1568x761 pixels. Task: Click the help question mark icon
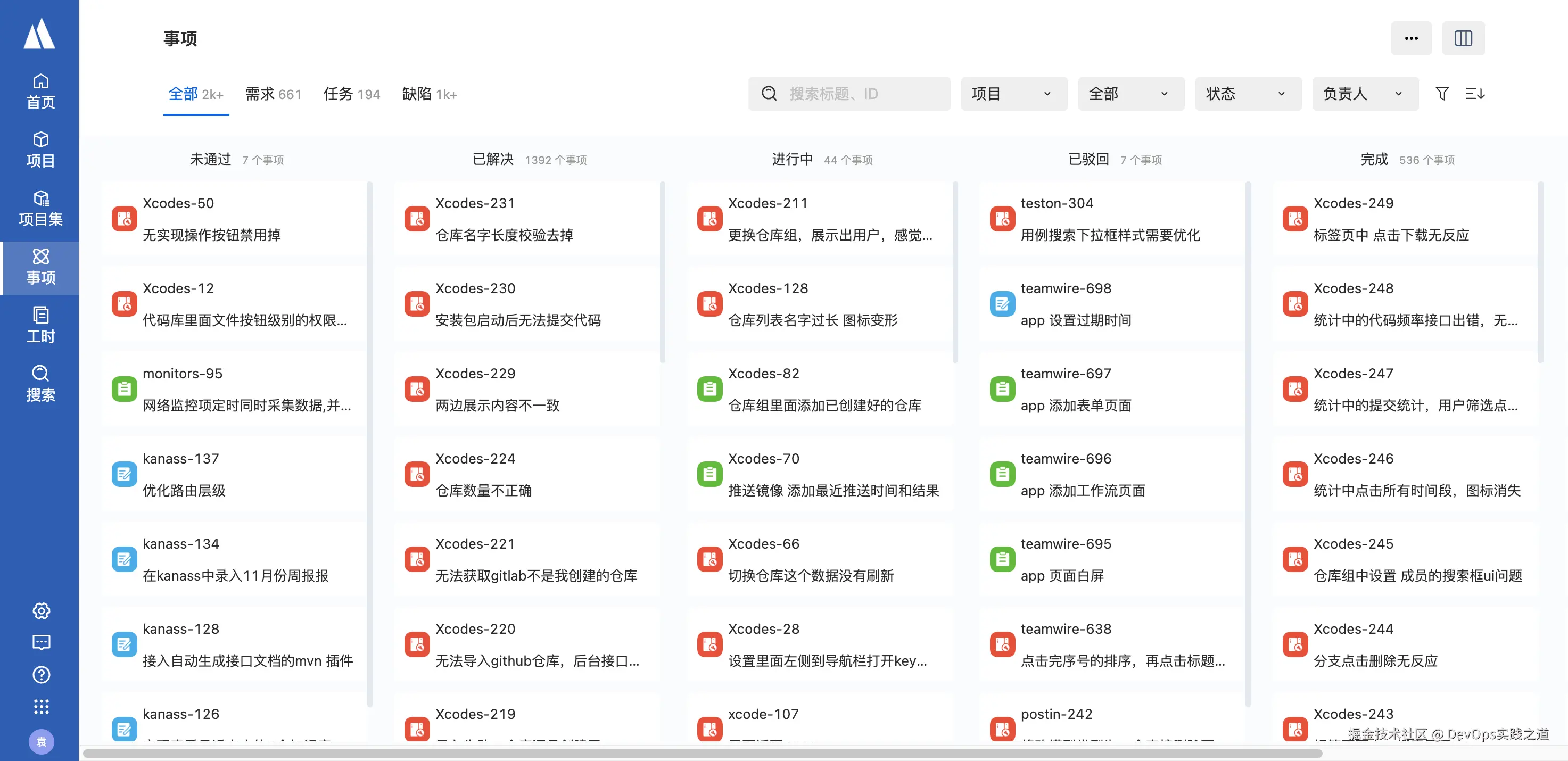pos(41,675)
